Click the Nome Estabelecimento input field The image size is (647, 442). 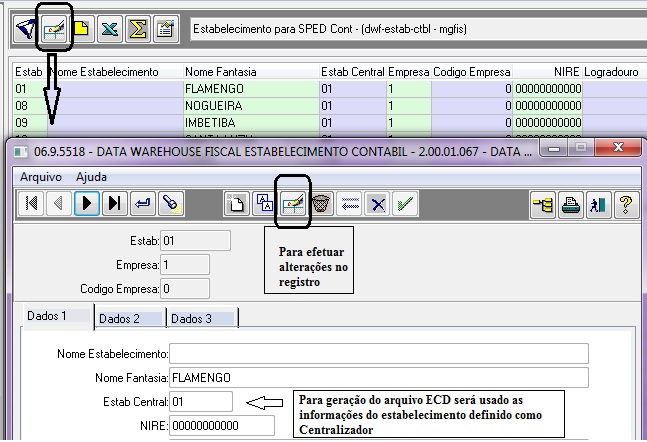click(x=379, y=354)
